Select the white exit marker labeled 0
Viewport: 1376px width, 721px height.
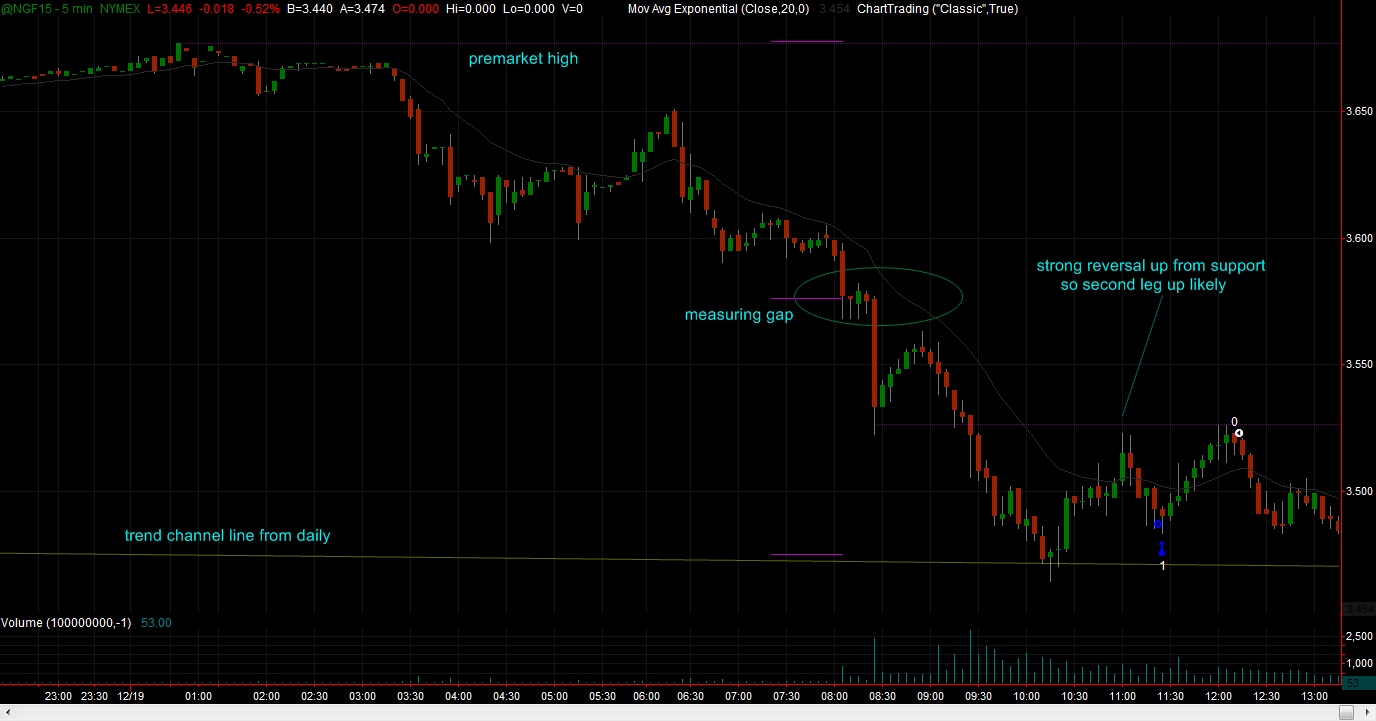(x=1239, y=433)
